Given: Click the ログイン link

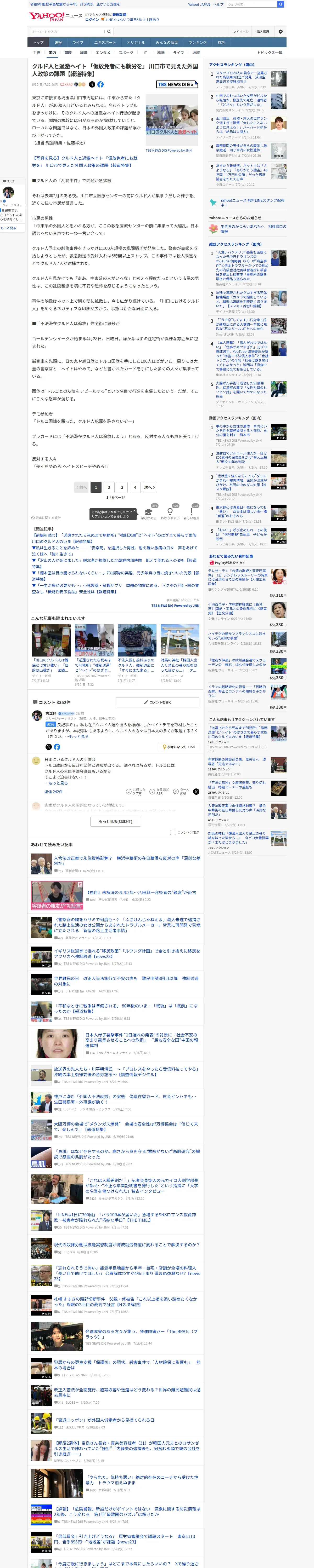Looking at the screenshot, I should coord(92,20).
